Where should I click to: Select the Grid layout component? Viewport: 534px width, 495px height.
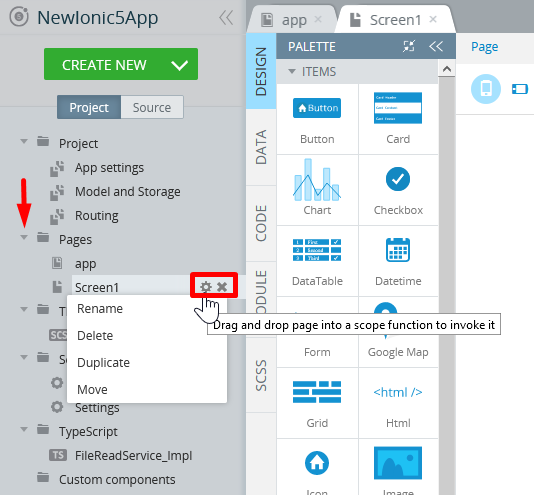[317, 403]
